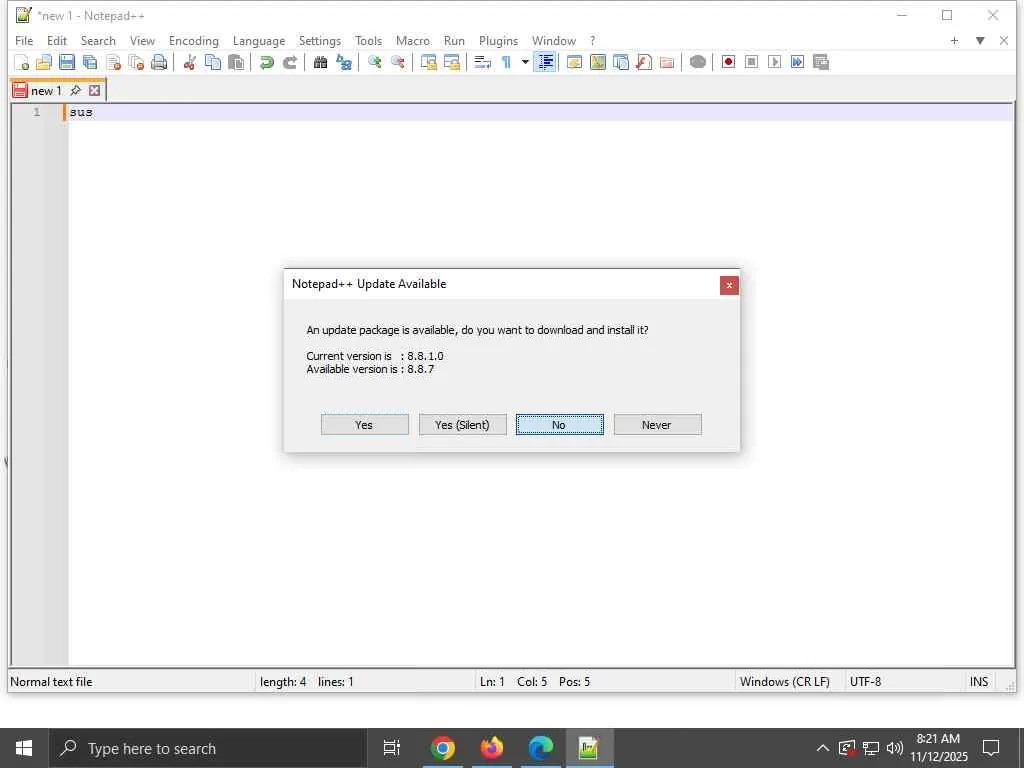Screen dimensions: 1024x768
Task: Stop macro recording with the square icon
Action: click(752, 63)
